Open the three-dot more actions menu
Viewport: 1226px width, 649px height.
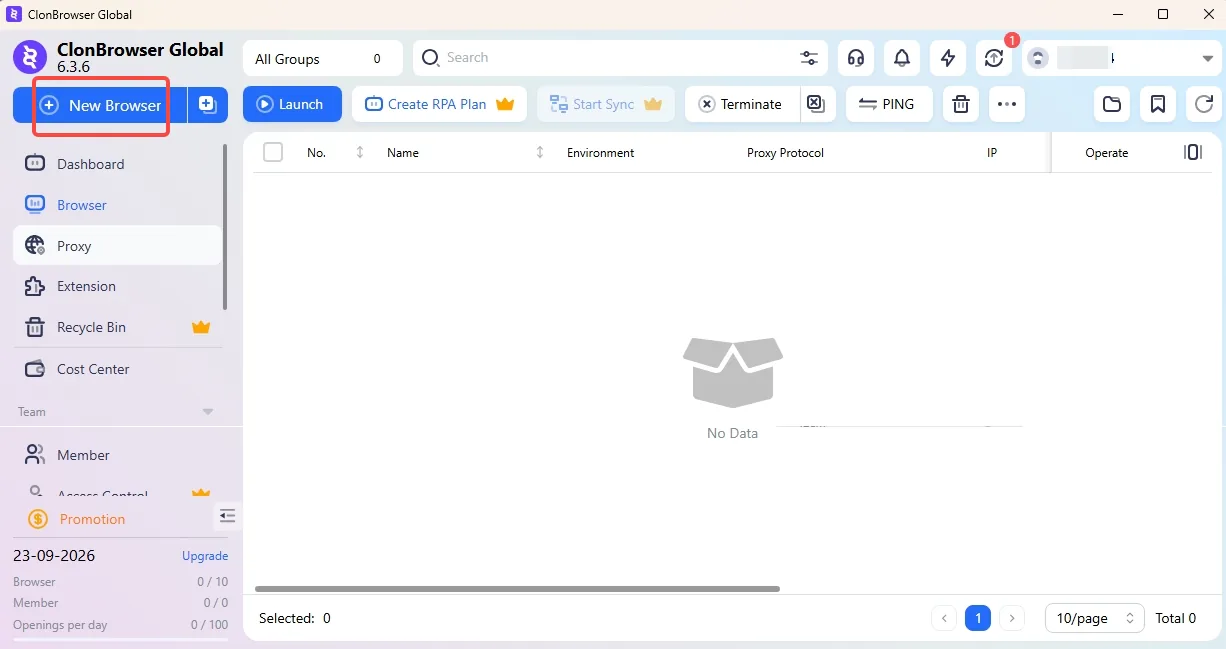pyautogui.click(x=1007, y=104)
